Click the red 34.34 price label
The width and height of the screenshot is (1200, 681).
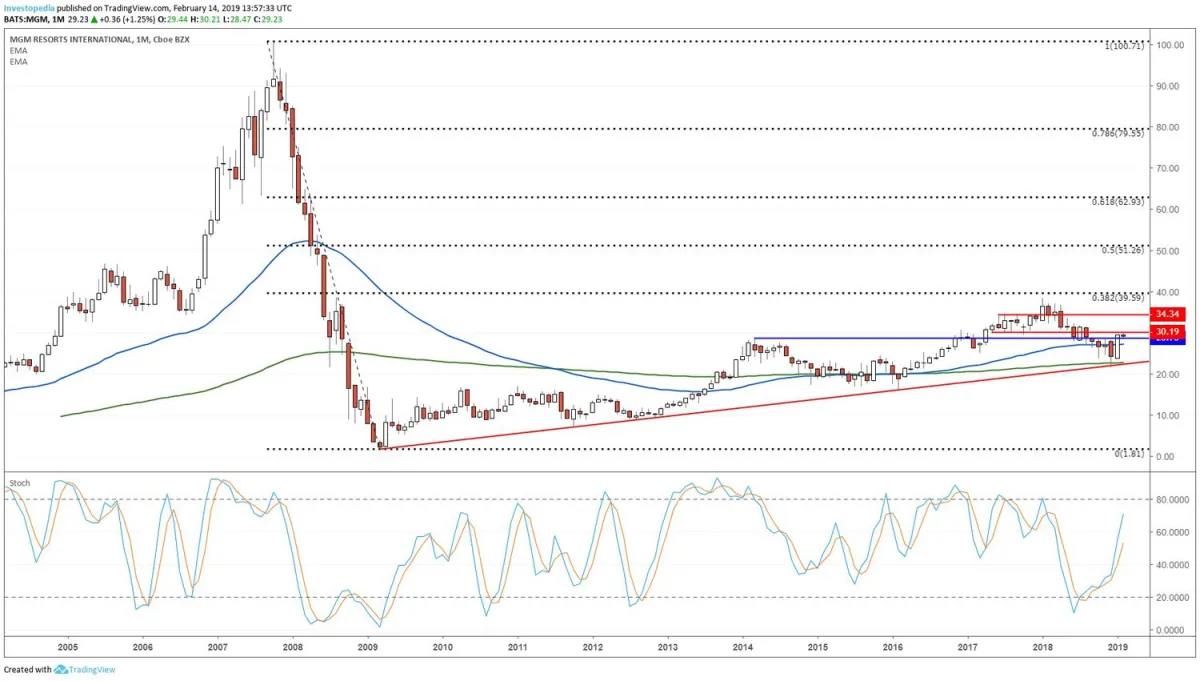tap(1168, 315)
